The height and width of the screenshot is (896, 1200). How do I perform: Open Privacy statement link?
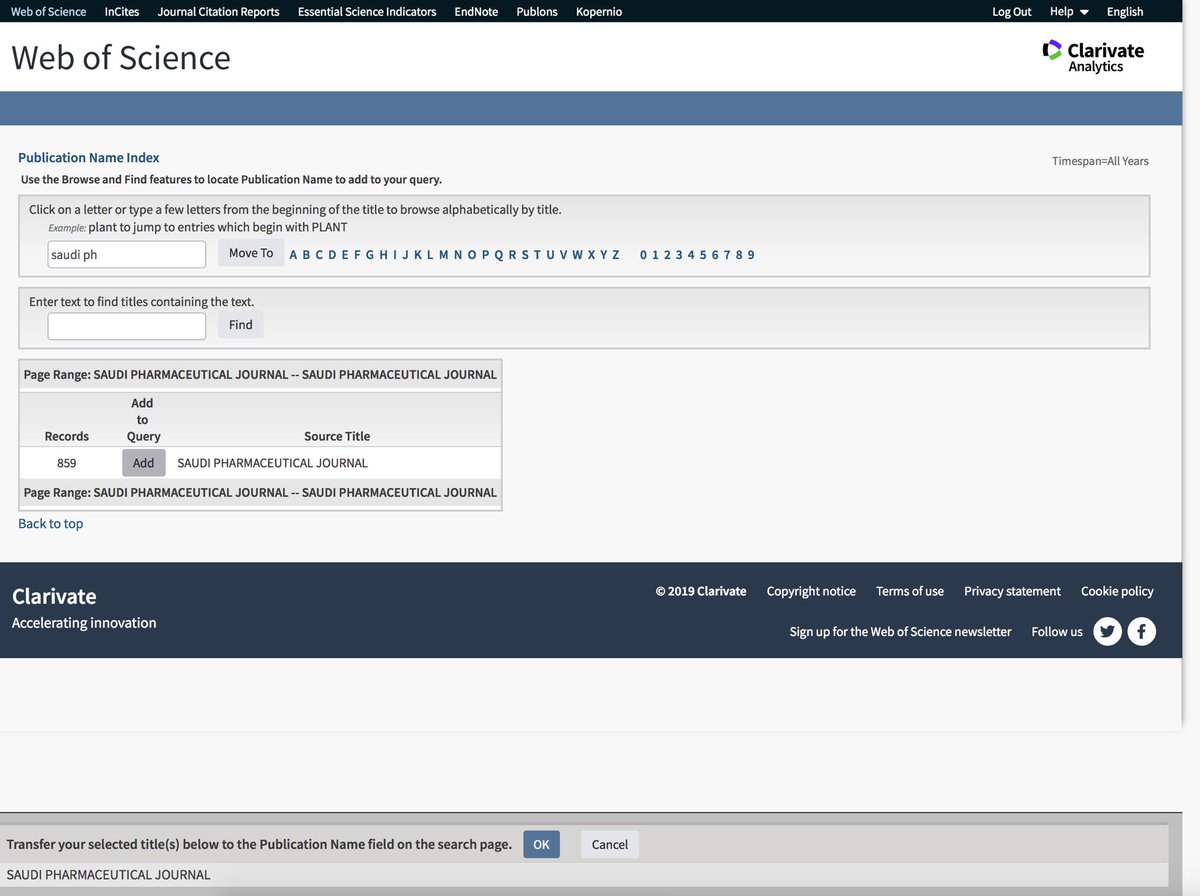(1012, 591)
